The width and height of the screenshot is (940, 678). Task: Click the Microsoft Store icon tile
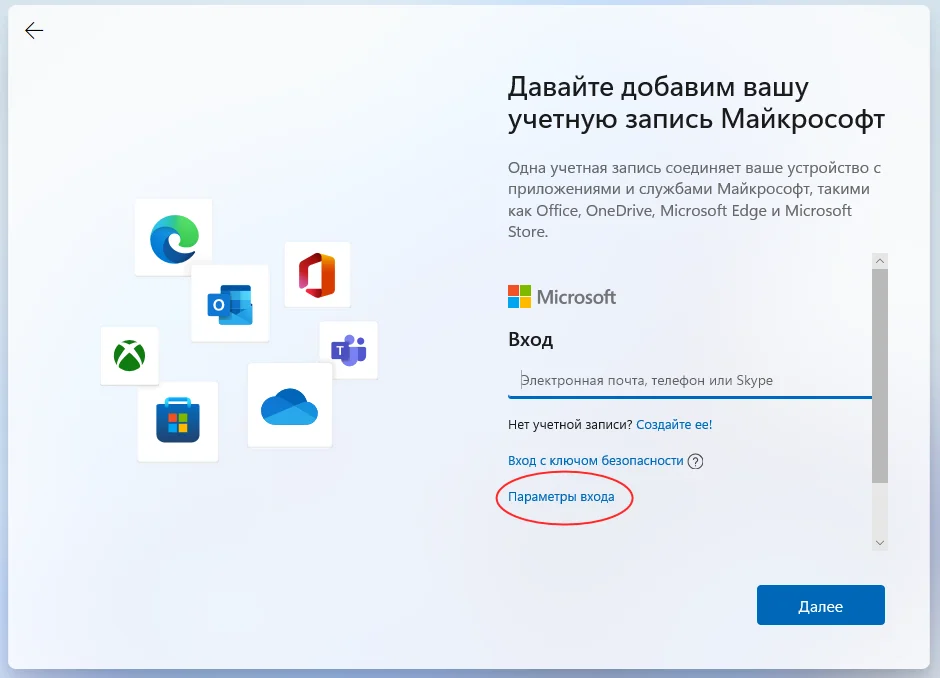177,421
